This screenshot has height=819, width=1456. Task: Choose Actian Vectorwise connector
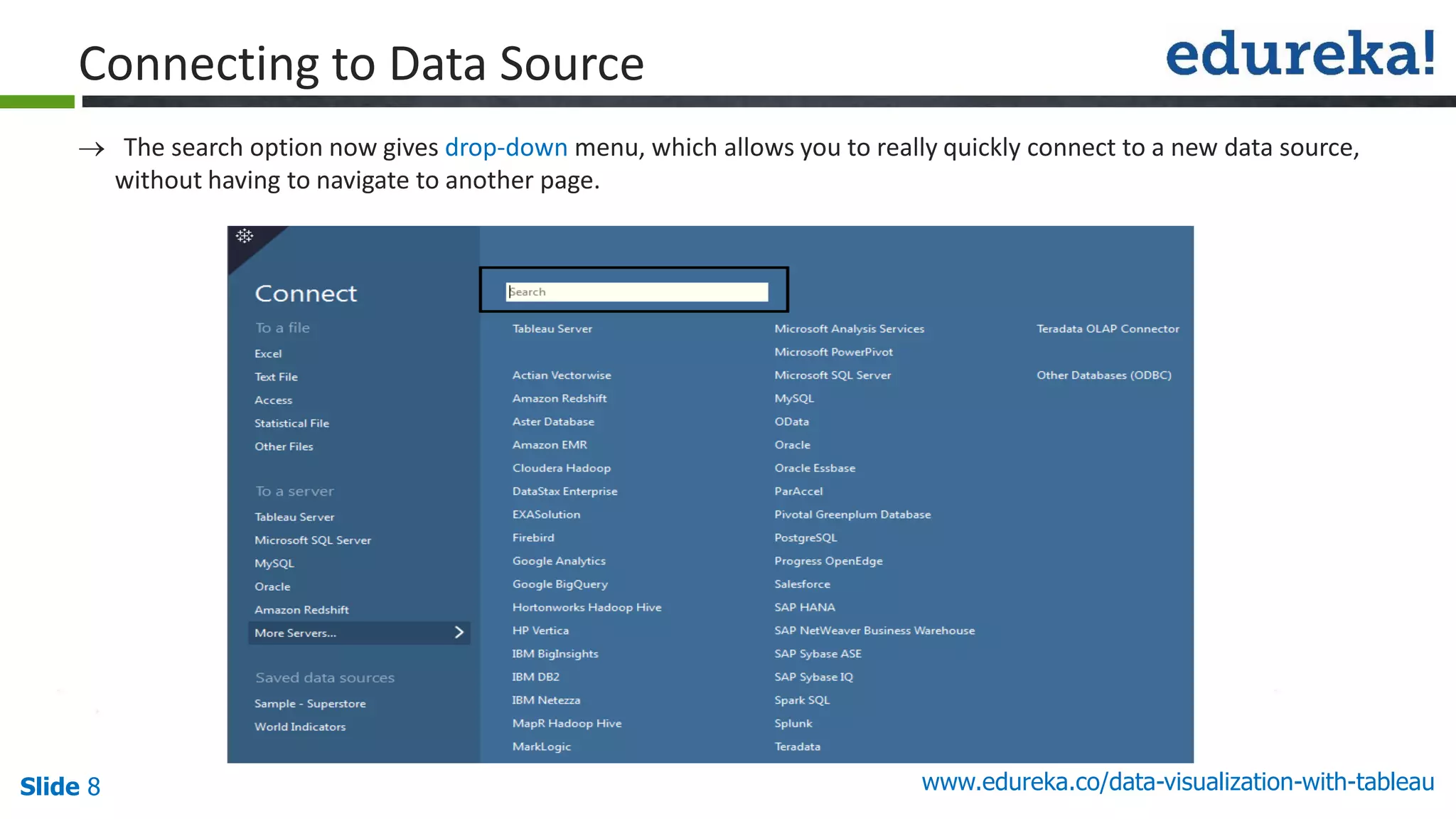pos(562,375)
